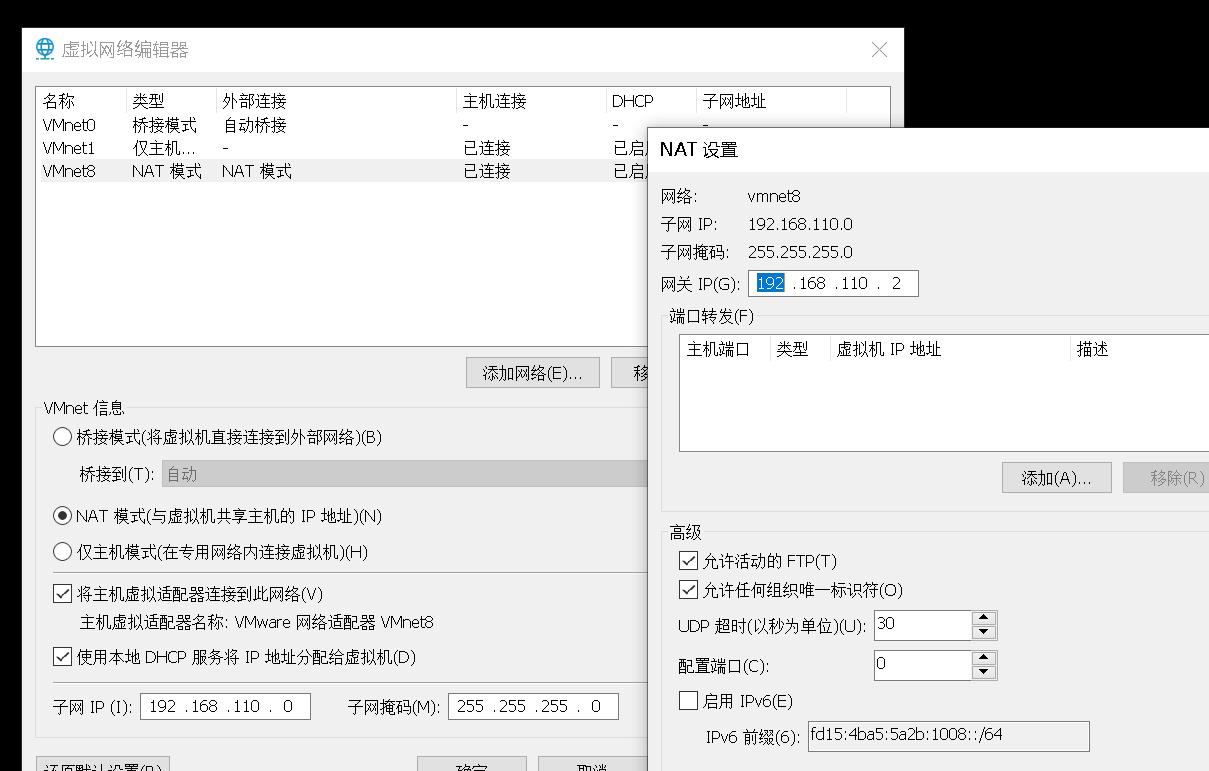Select the VMnet0 row in network list

(342, 125)
